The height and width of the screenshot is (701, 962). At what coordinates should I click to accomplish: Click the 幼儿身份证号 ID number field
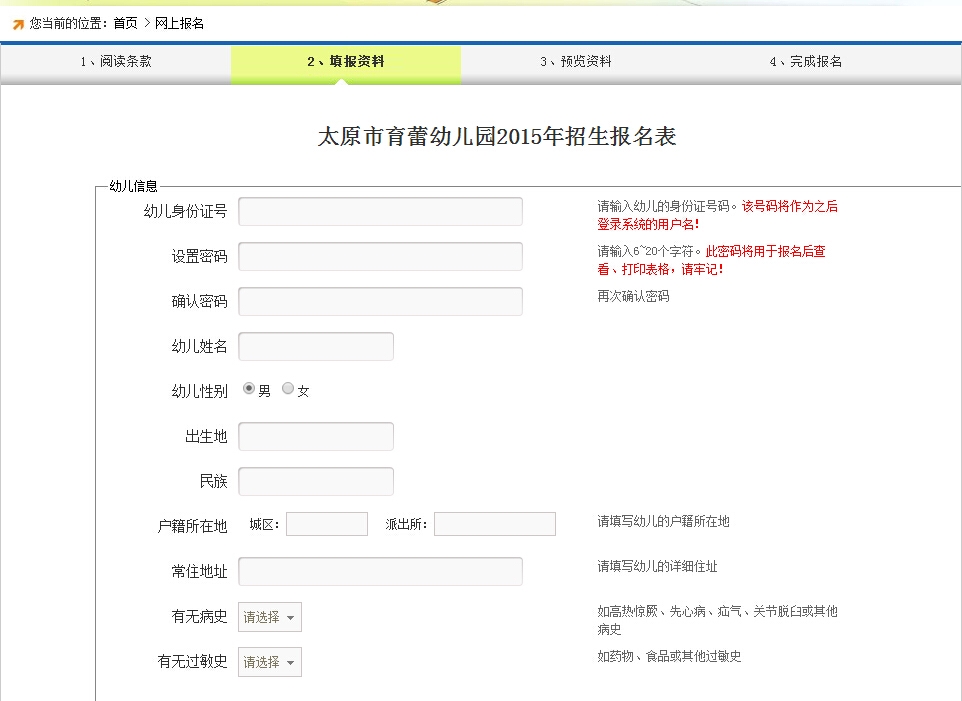[x=380, y=211]
